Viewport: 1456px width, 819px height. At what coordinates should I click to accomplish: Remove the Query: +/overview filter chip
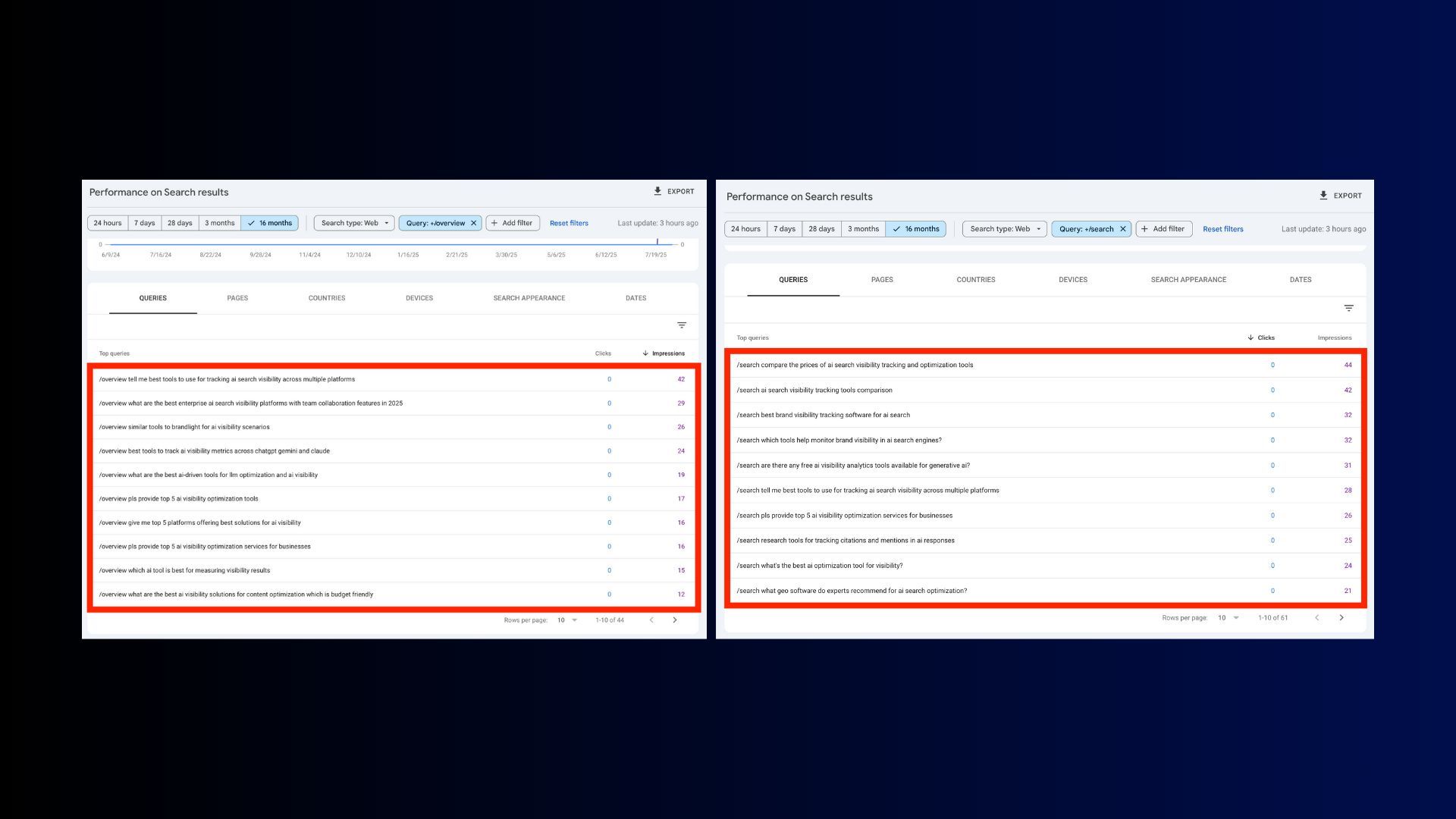(x=473, y=222)
